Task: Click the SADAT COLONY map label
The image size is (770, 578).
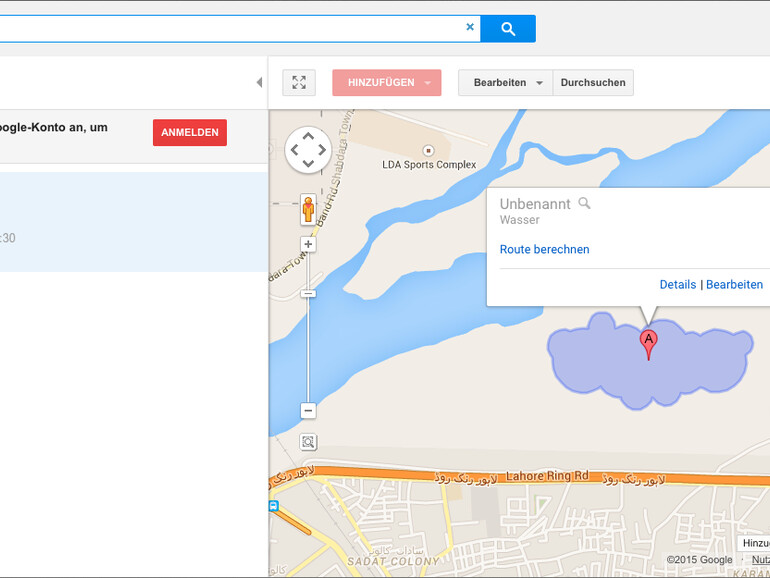Action: pyautogui.click(x=393, y=561)
